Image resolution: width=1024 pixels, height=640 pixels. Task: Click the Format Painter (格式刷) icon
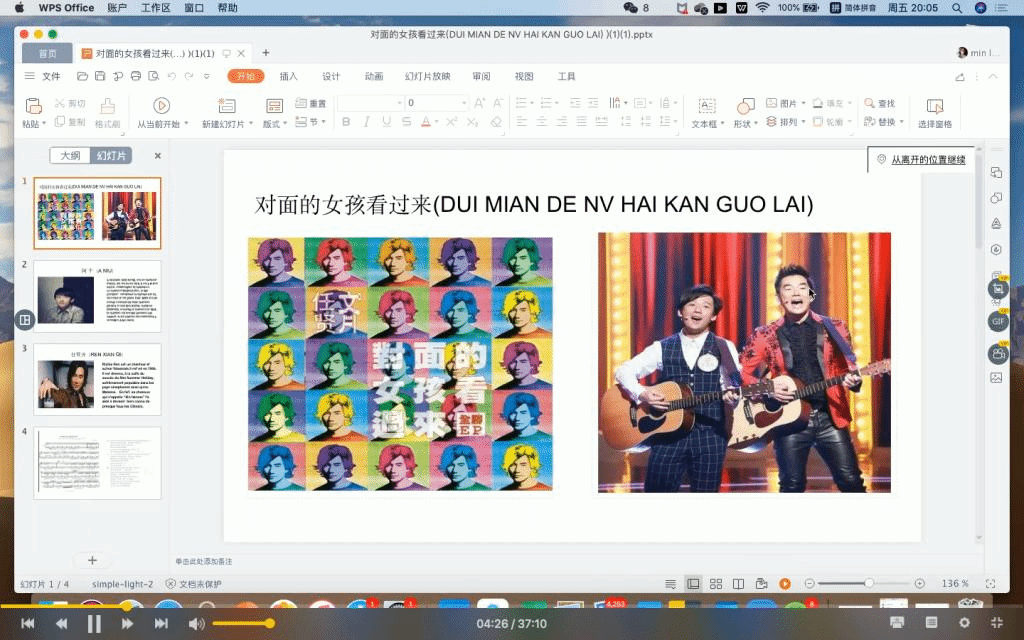tap(108, 105)
